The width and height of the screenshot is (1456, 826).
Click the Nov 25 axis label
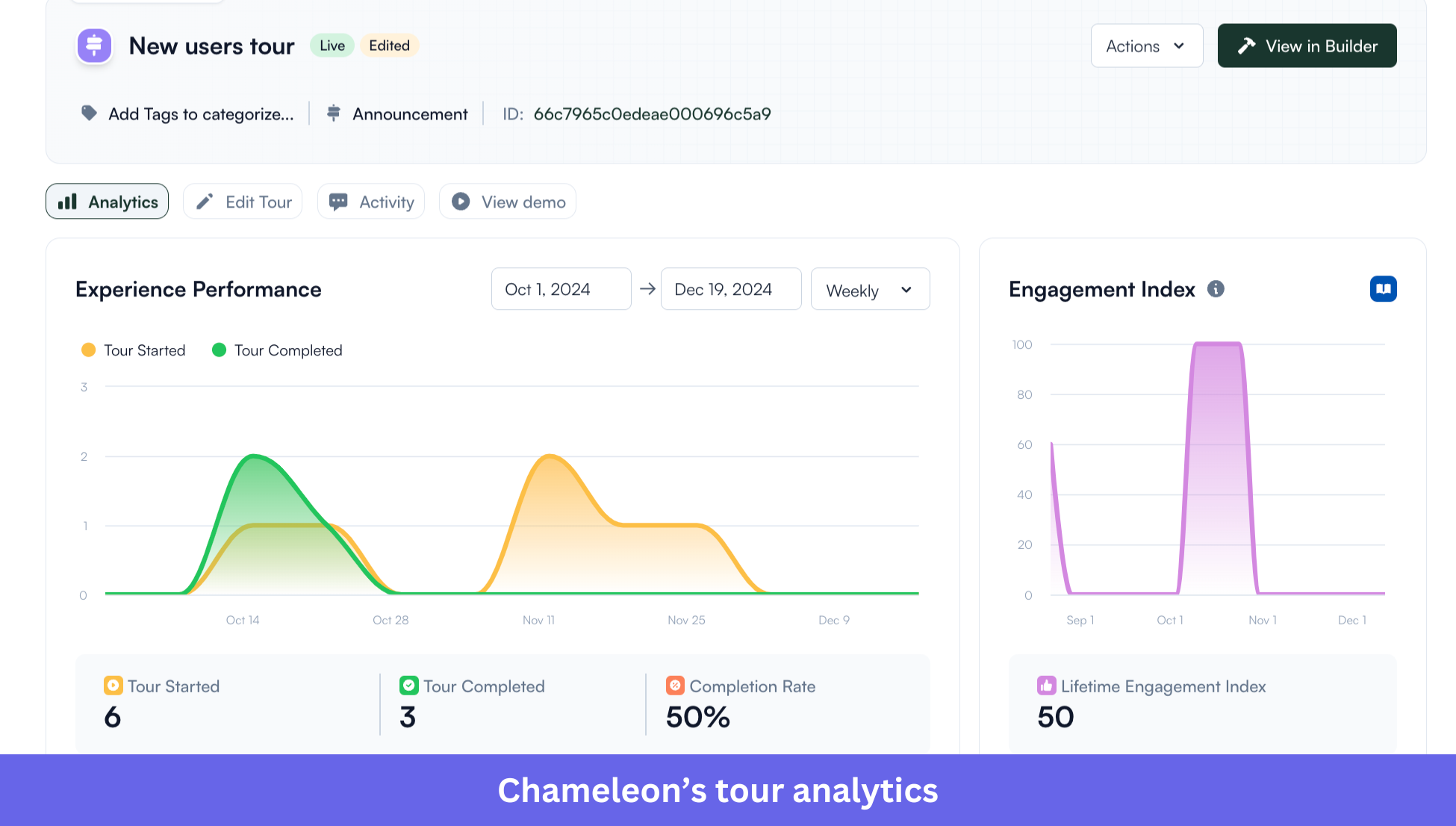point(686,620)
